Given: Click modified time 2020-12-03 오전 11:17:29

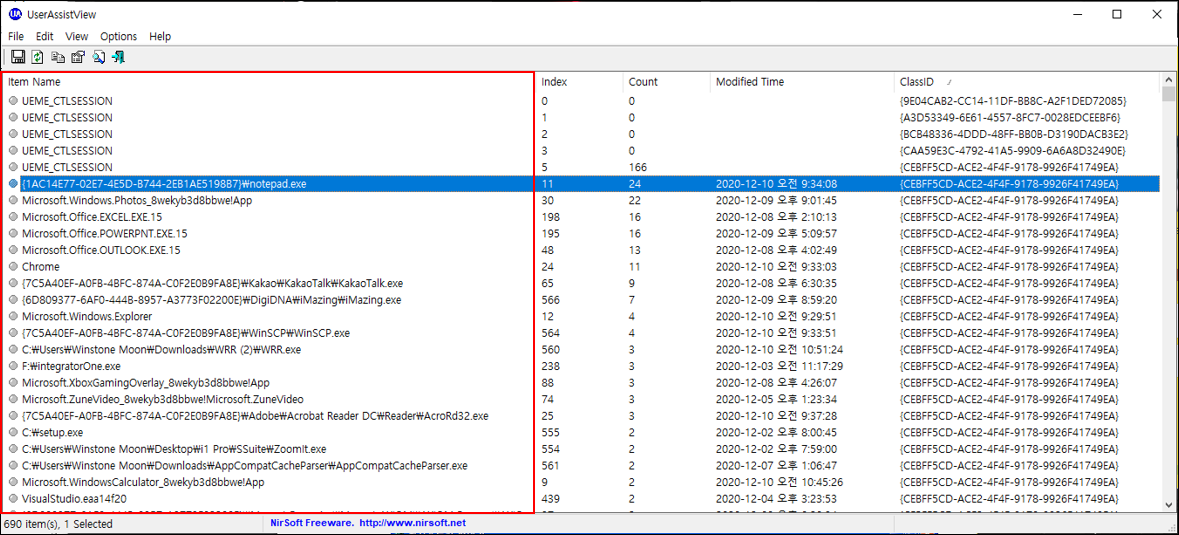Looking at the screenshot, I should click(x=779, y=365).
